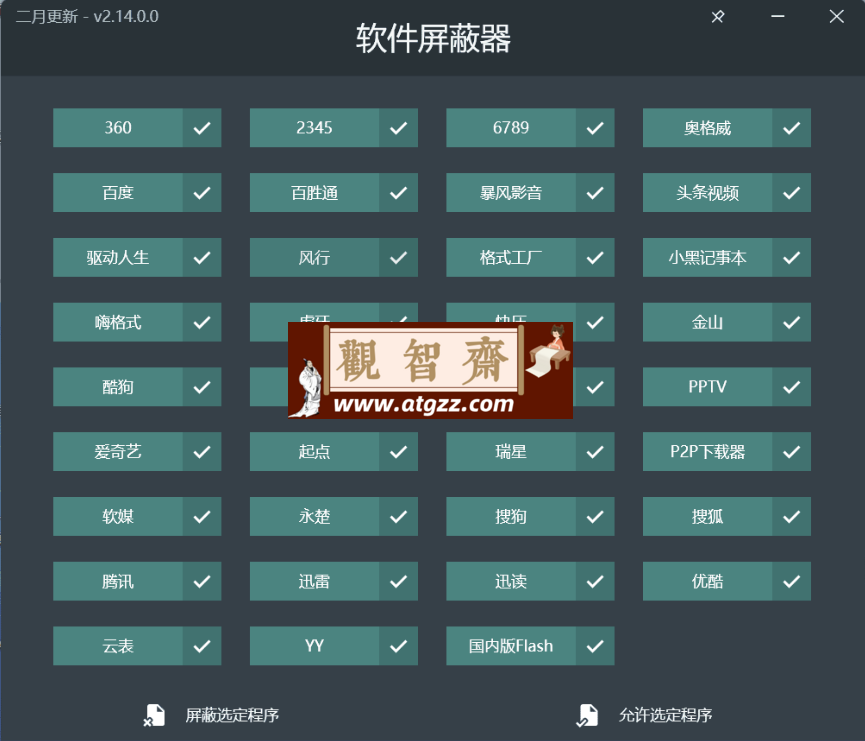Select the 暴风影音 program label

[x=511, y=193]
